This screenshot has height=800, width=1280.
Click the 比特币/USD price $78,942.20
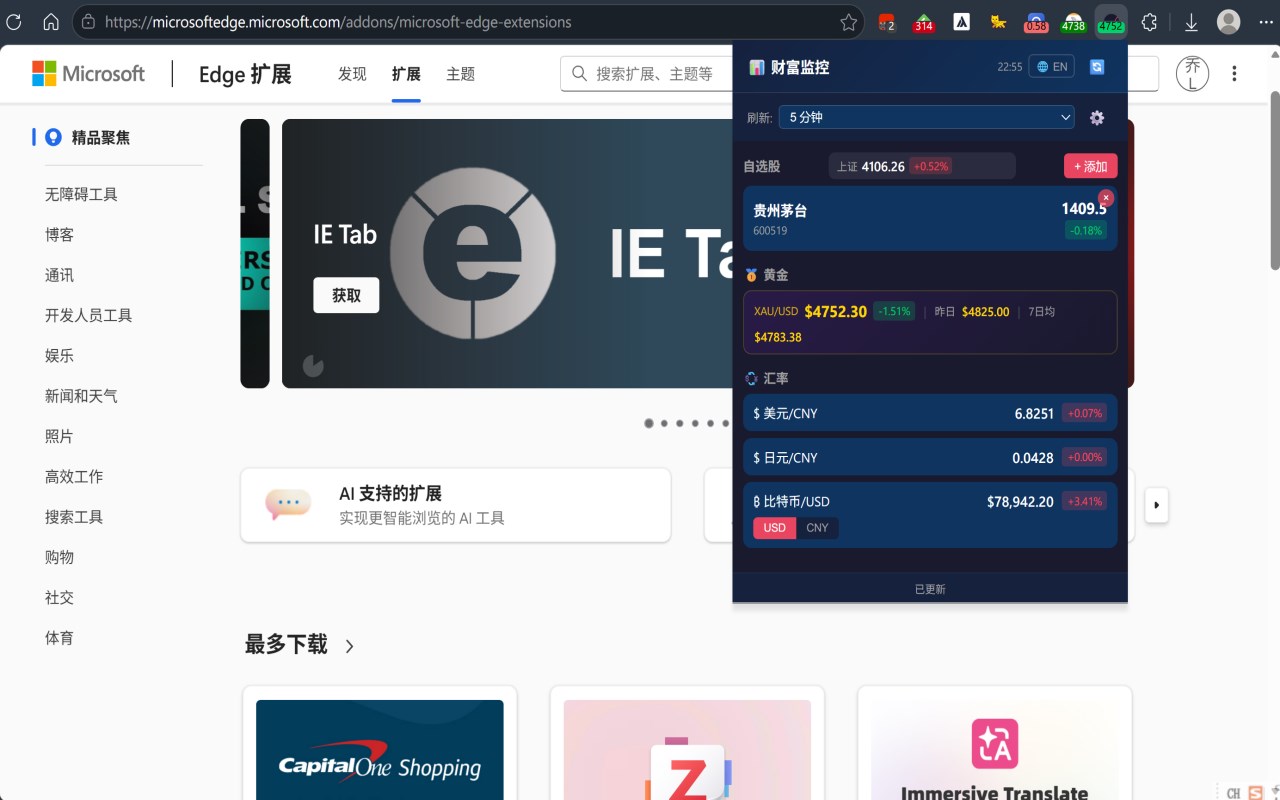(1020, 502)
